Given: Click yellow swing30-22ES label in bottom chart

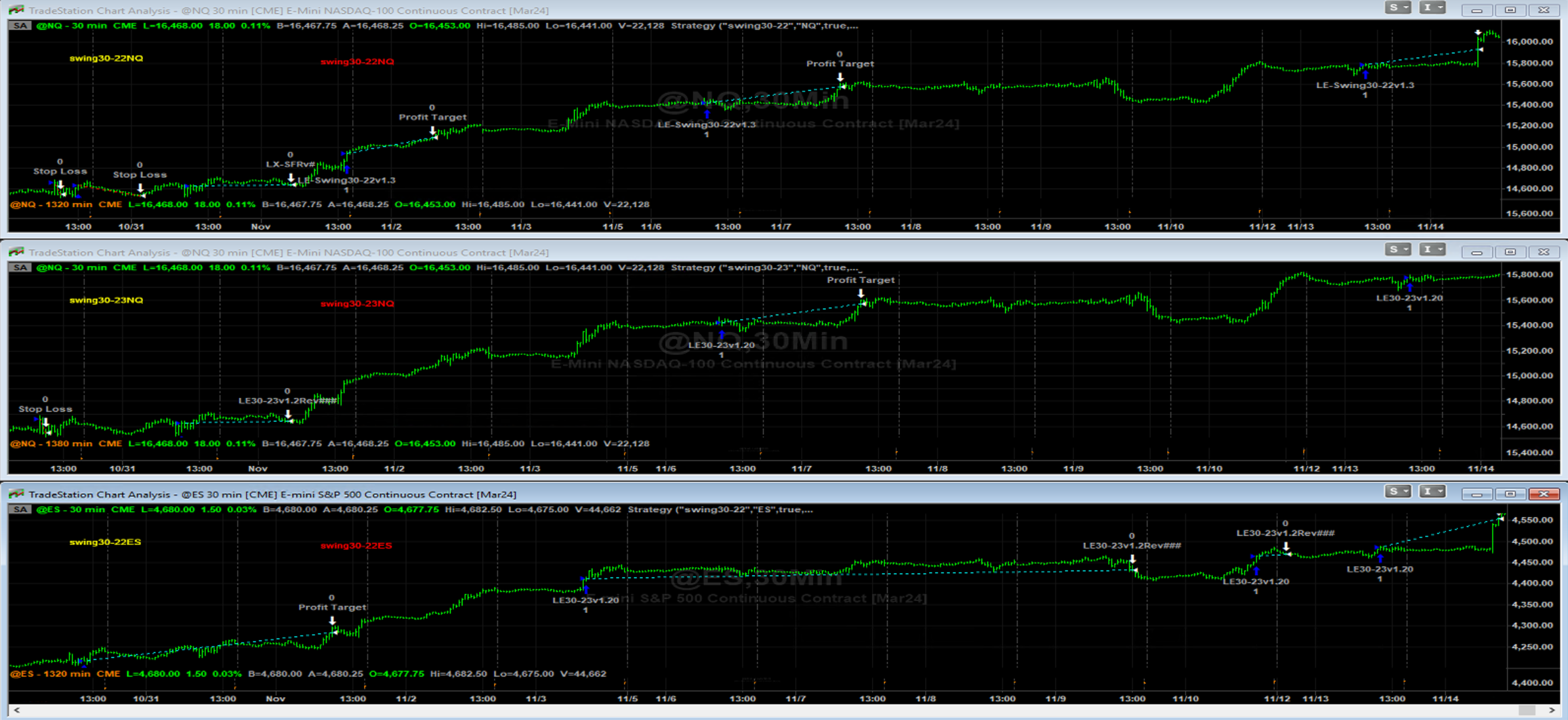Looking at the screenshot, I should point(105,542).
